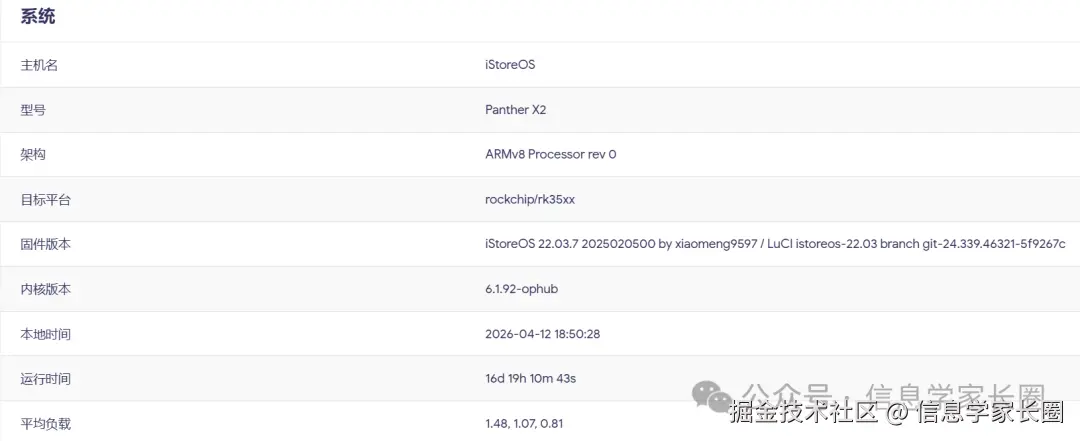Select the 目标平台 label
This screenshot has height=441, width=1080.
(45, 201)
